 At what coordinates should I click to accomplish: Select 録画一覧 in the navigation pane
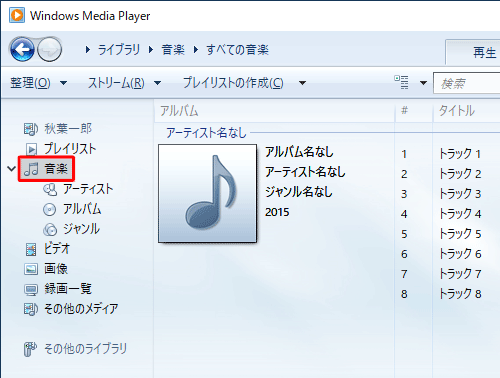68,289
